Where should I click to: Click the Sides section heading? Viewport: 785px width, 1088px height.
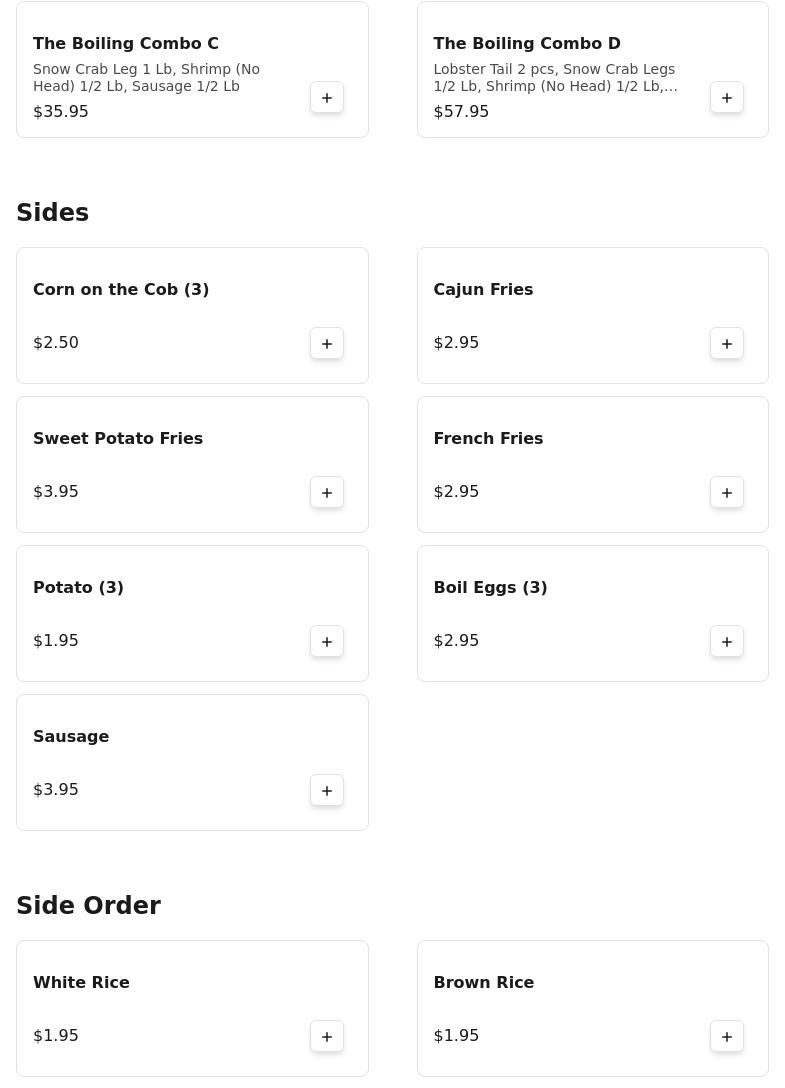coord(53,213)
